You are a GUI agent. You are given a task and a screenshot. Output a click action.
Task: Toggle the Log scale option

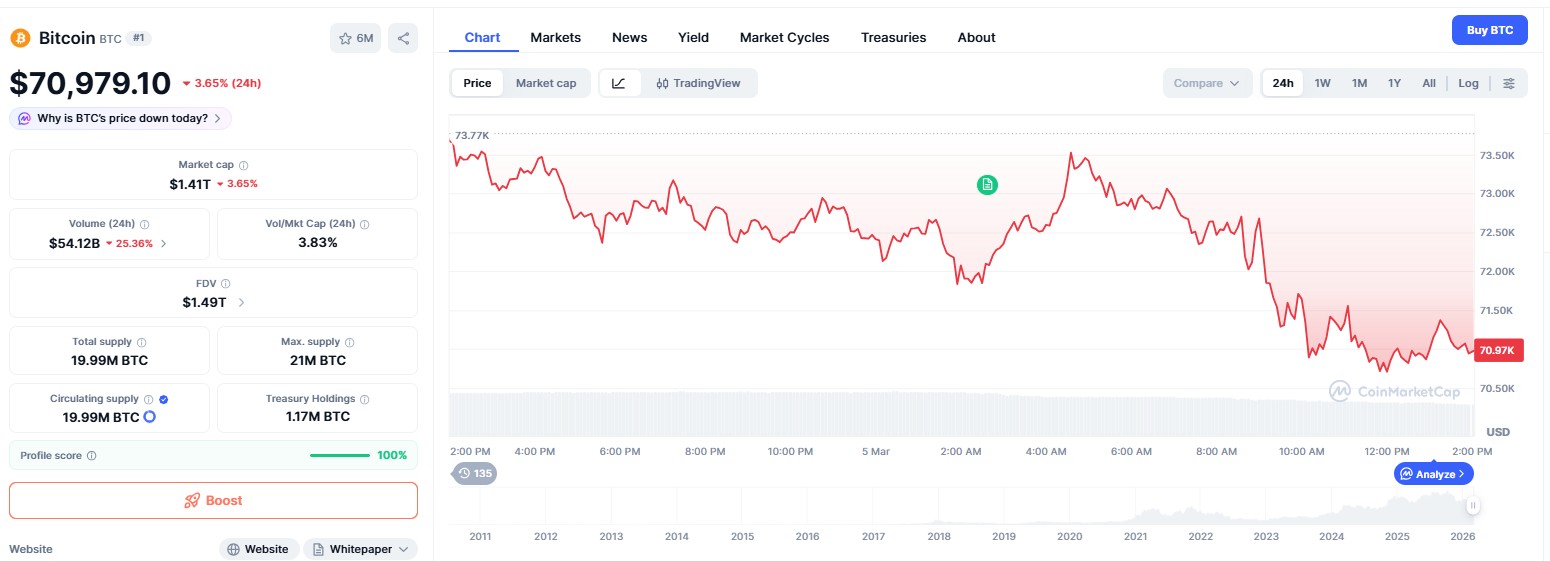click(1468, 83)
